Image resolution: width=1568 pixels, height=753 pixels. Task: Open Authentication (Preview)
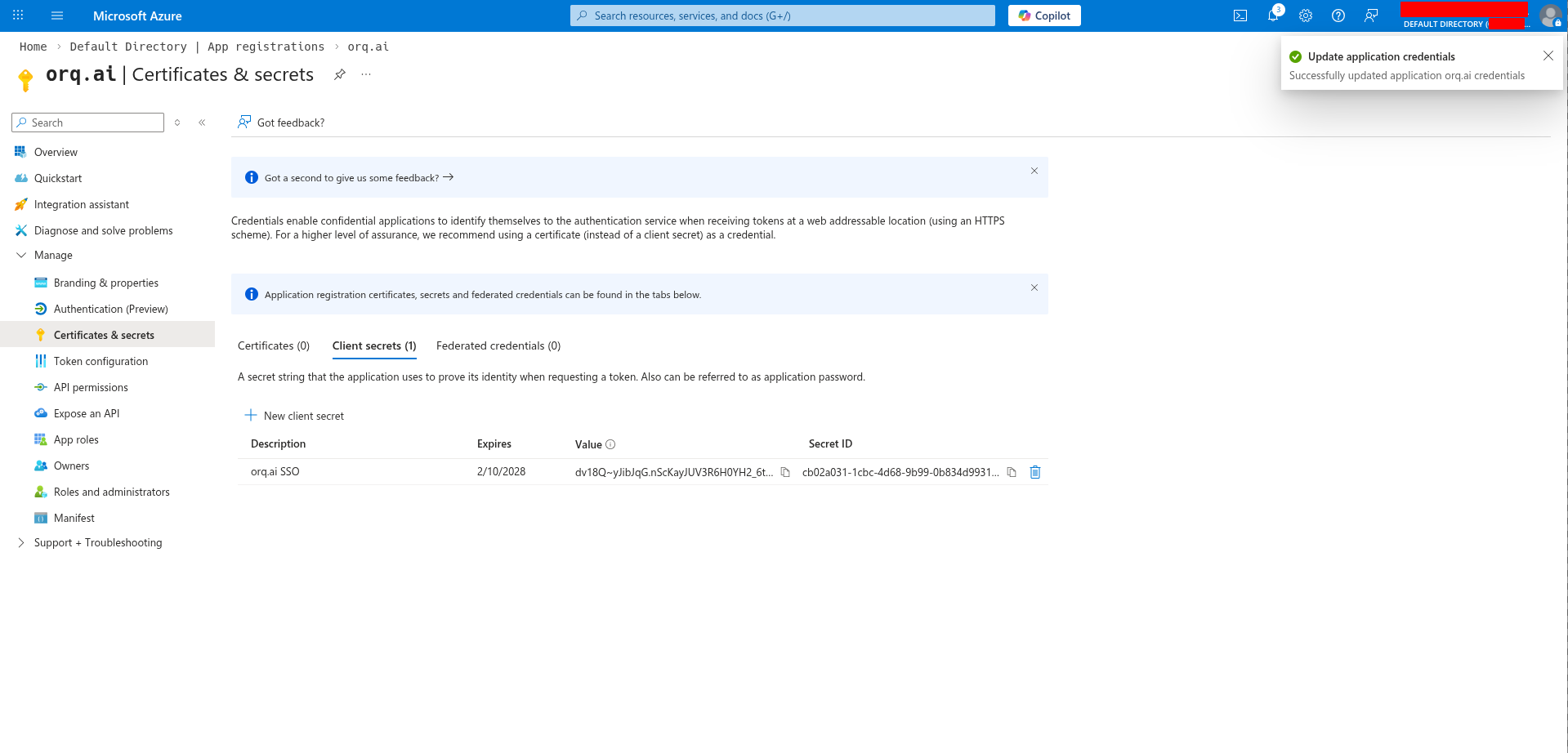[x=111, y=309]
